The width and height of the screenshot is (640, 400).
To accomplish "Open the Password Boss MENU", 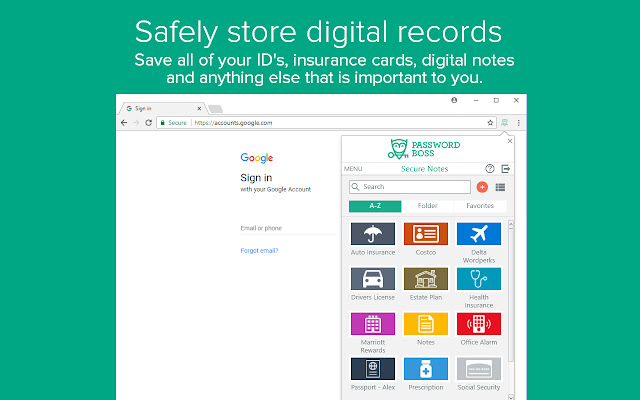I will pos(353,169).
